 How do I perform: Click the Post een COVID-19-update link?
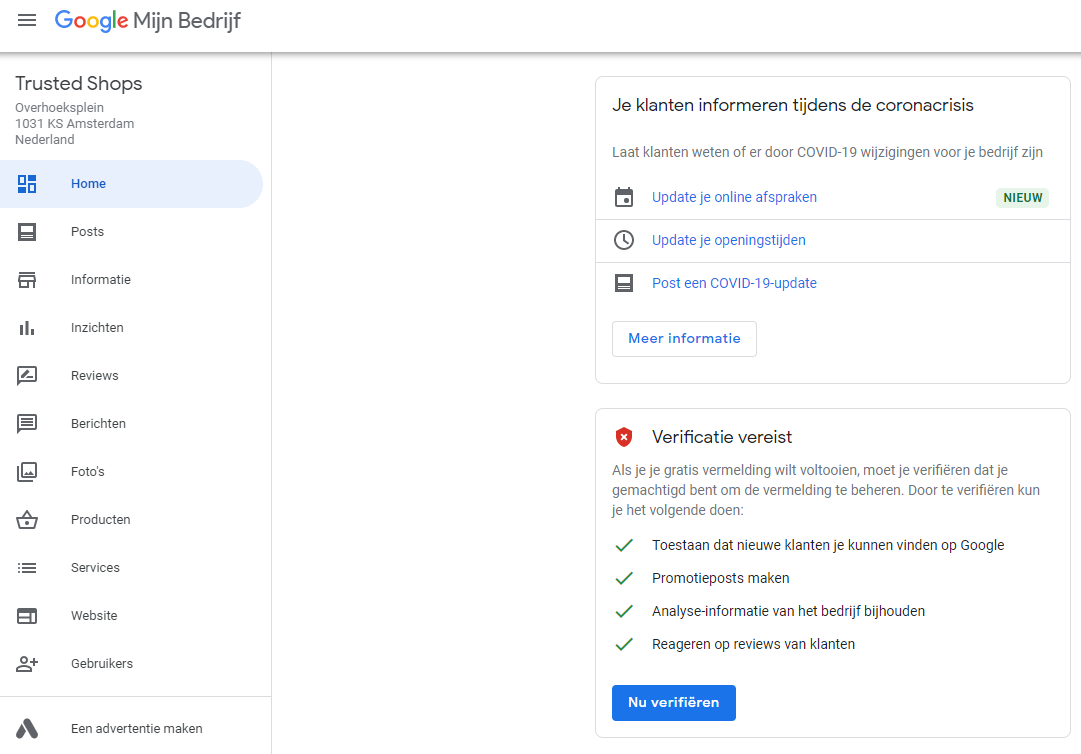coord(734,283)
